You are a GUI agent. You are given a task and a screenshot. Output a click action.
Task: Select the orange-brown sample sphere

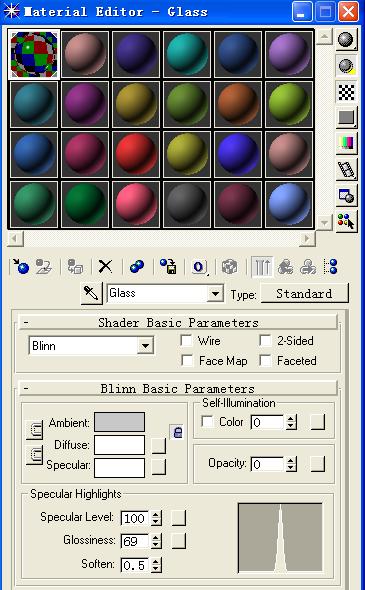pos(238,104)
